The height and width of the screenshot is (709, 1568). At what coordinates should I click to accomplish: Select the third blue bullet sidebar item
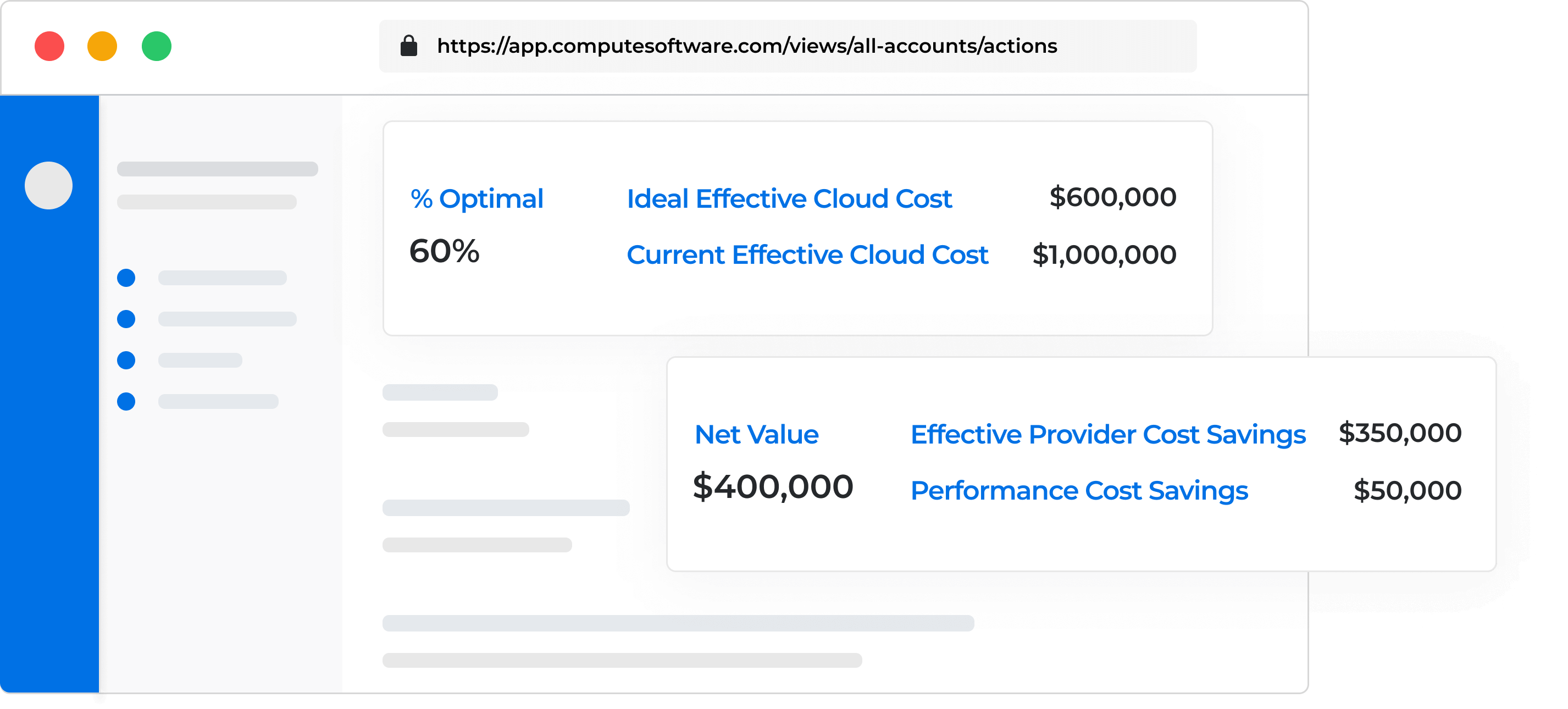click(126, 361)
